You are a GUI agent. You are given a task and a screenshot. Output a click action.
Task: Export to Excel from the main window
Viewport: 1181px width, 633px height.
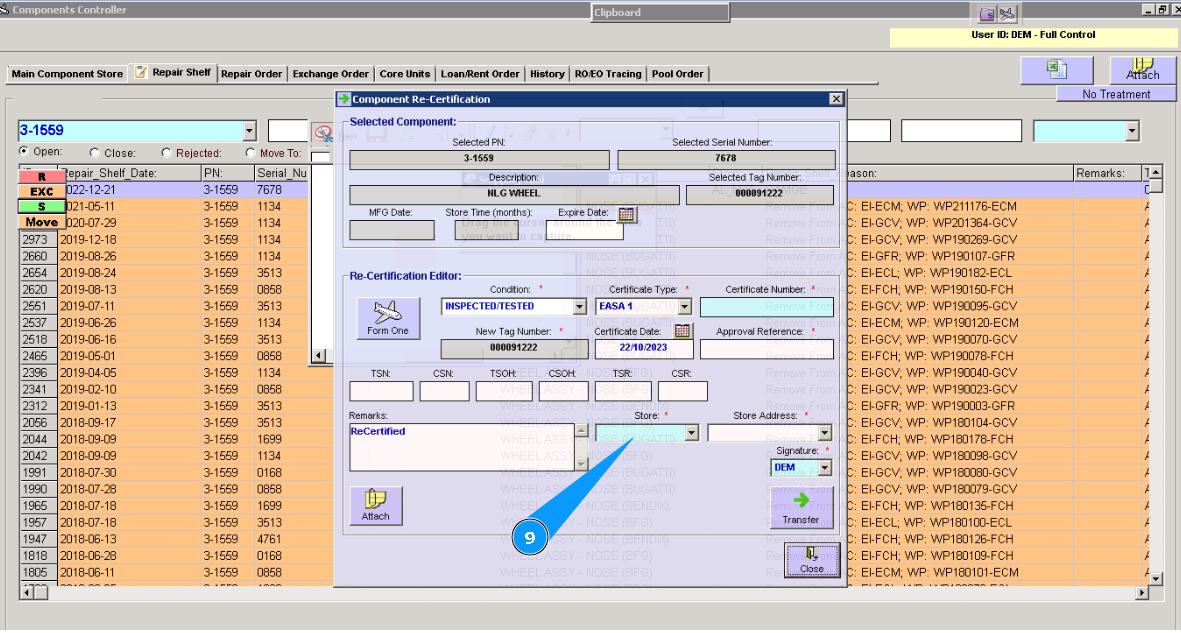click(x=1057, y=69)
